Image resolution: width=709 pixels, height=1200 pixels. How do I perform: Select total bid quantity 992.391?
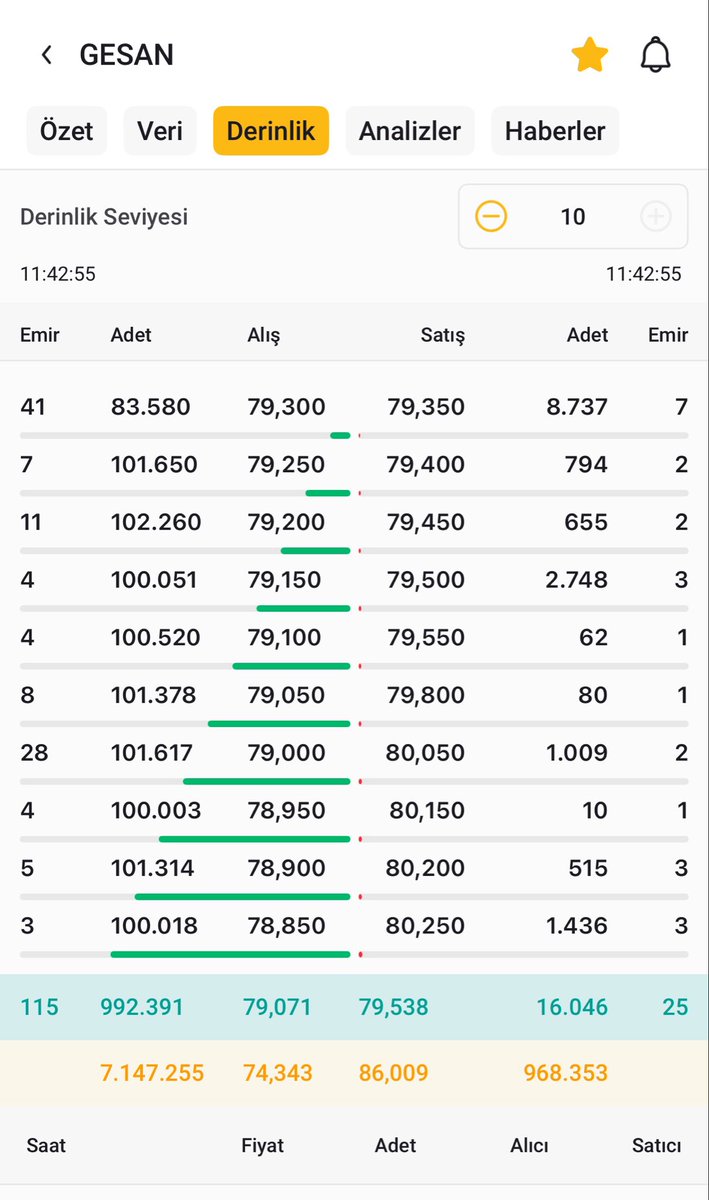(x=142, y=1007)
